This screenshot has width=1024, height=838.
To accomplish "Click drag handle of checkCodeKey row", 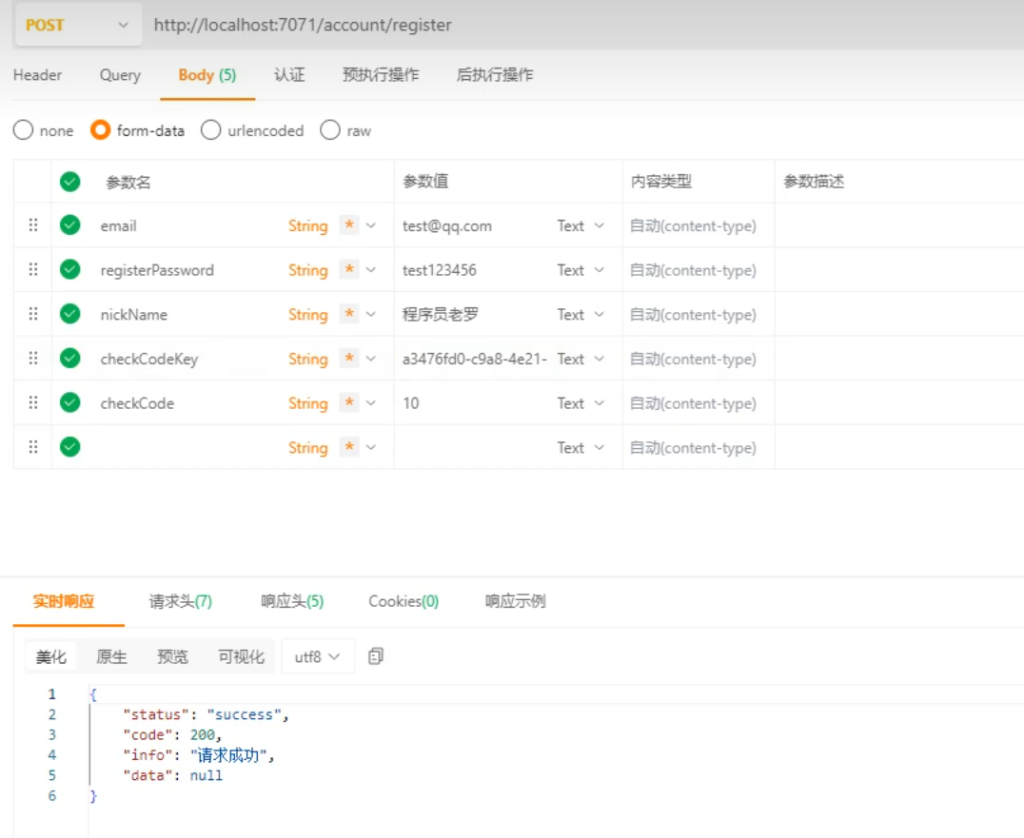I will (x=33, y=359).
